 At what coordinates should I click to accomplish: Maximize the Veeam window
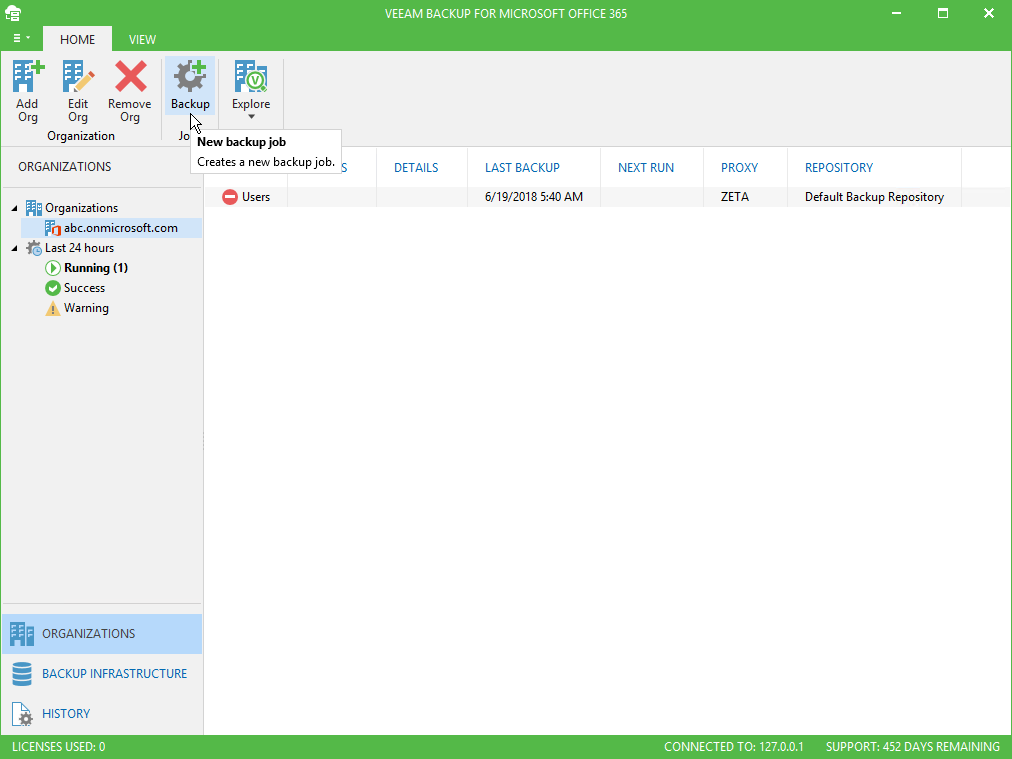click(943, 13)
